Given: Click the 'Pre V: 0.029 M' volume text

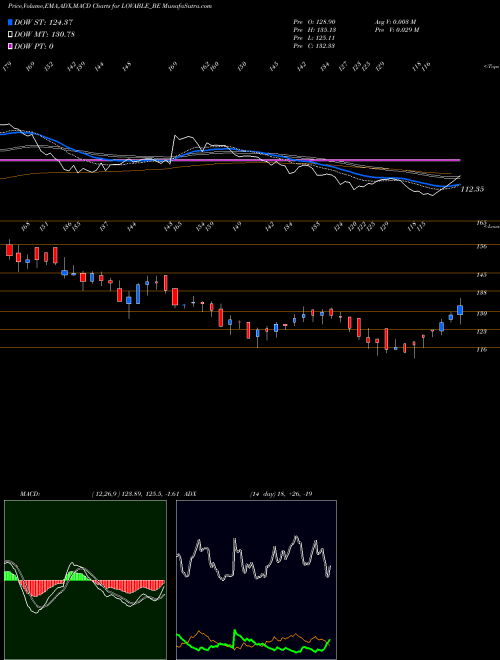Looking at the screenshot, I should (x=396, y=30).
